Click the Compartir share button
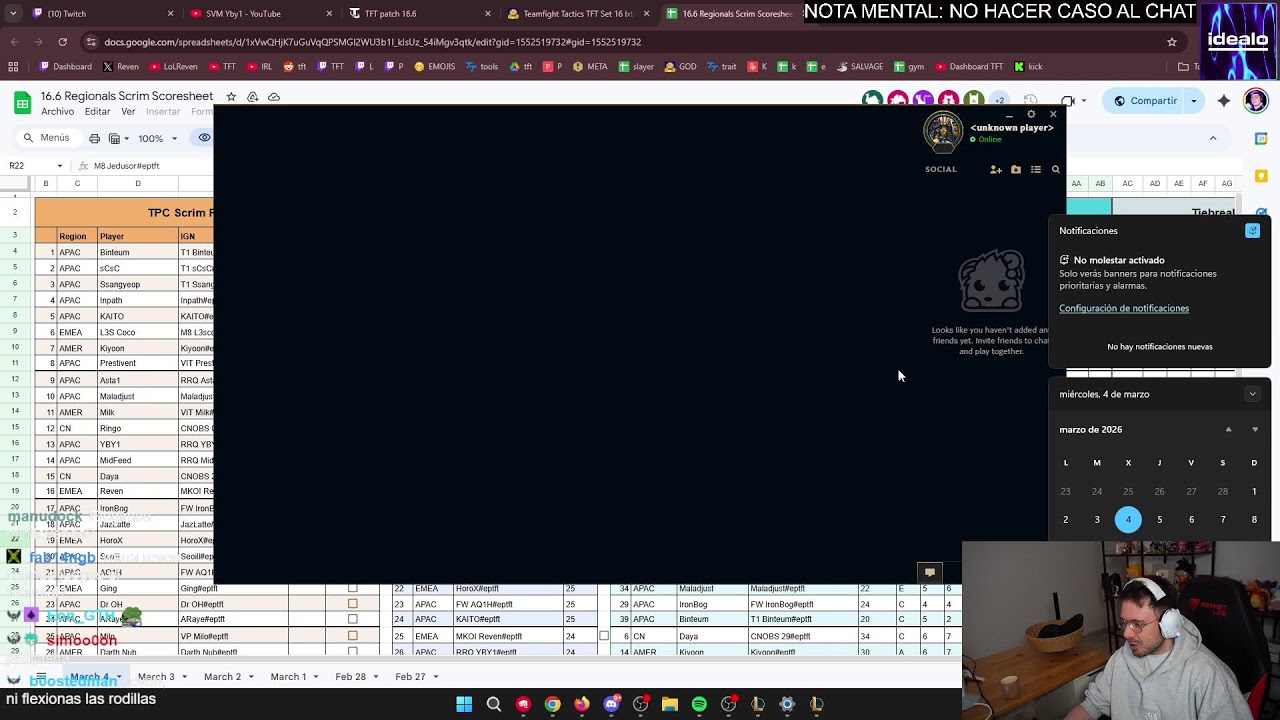The image size is (1280, 720). [1143, 101]
